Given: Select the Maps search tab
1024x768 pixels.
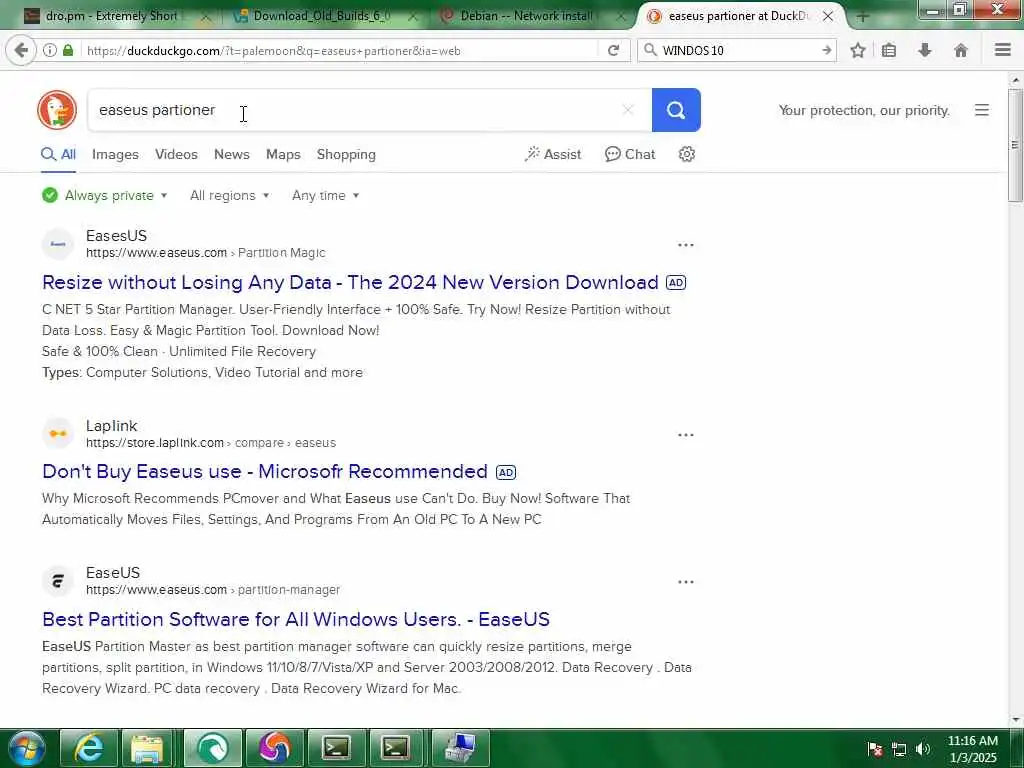Looking at the screenshot, I should coord(283,154).
